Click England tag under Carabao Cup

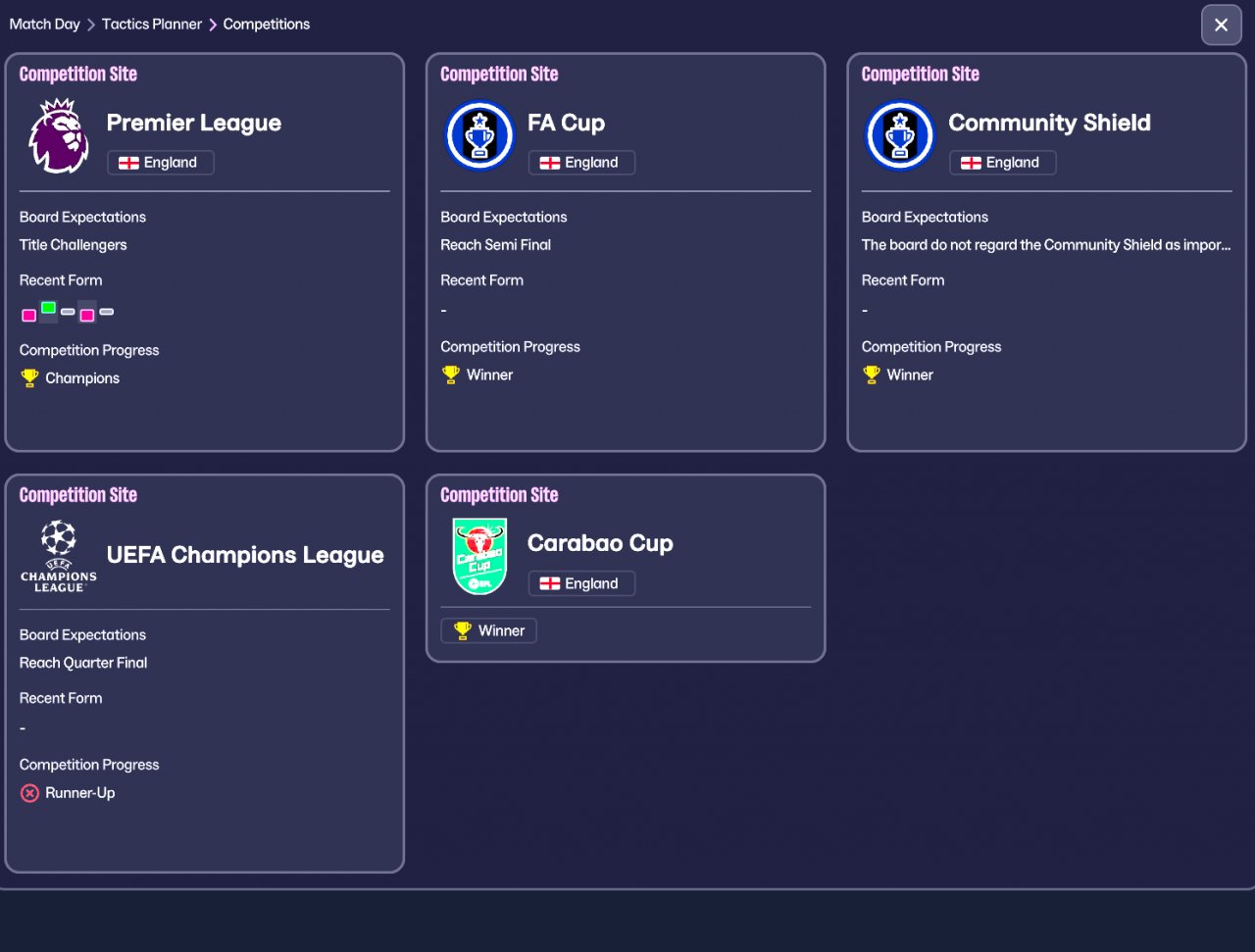tap(581, 583)
